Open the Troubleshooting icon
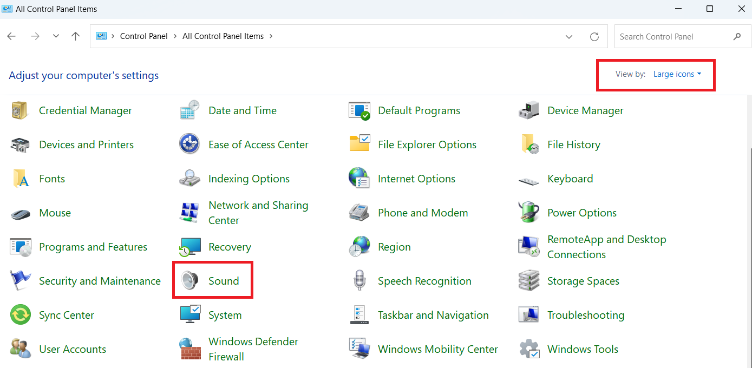Screen dimensions: 752x368 pos(529,315)
